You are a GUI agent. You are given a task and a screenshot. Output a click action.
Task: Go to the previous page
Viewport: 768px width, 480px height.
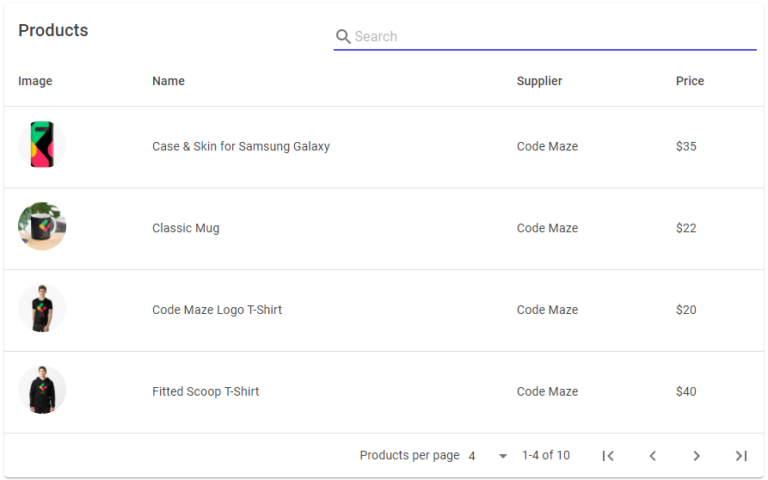point(652,456)
